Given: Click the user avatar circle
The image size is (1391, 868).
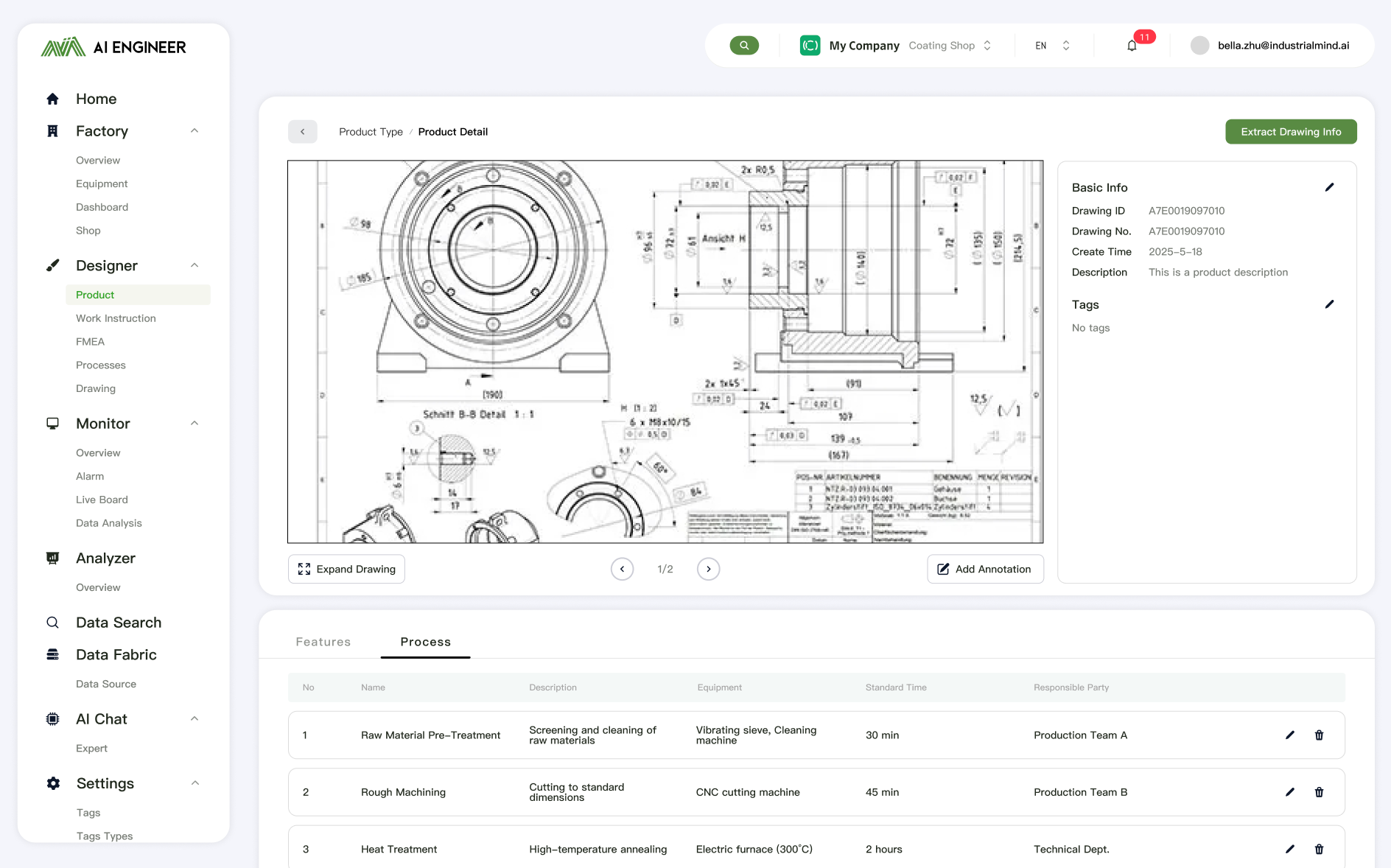Looking at the screenshot, I should click(1199, 46).
